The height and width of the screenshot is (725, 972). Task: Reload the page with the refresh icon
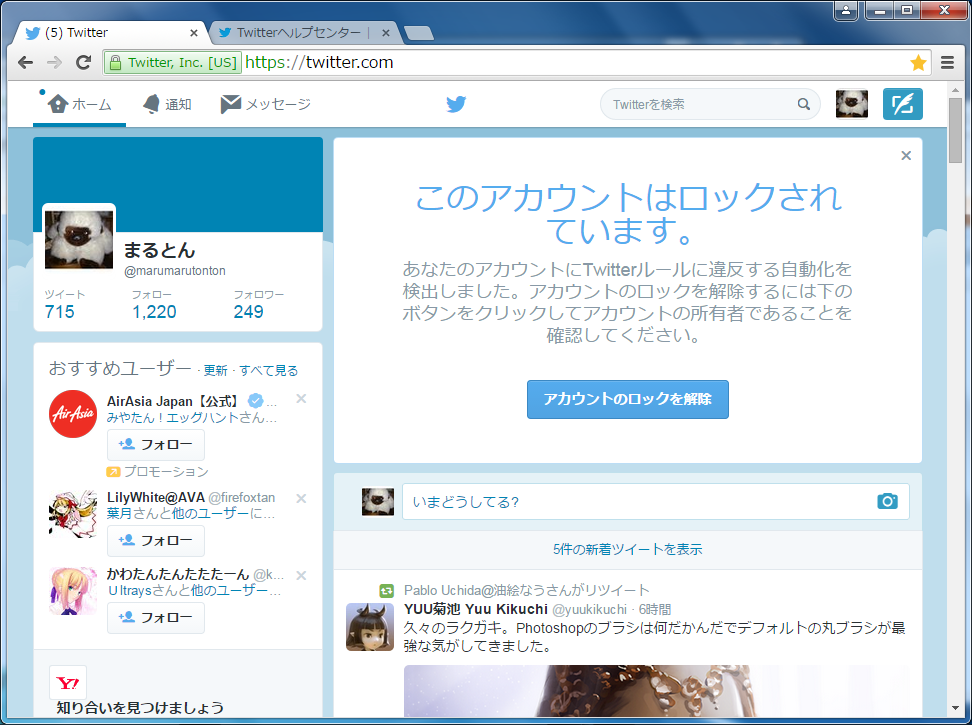pos(84,63)
